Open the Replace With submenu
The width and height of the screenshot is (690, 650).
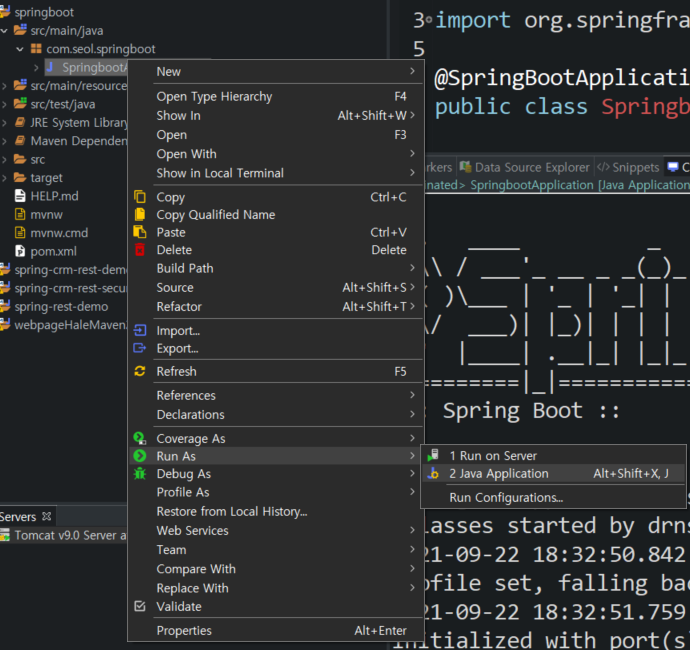(275, 588)
